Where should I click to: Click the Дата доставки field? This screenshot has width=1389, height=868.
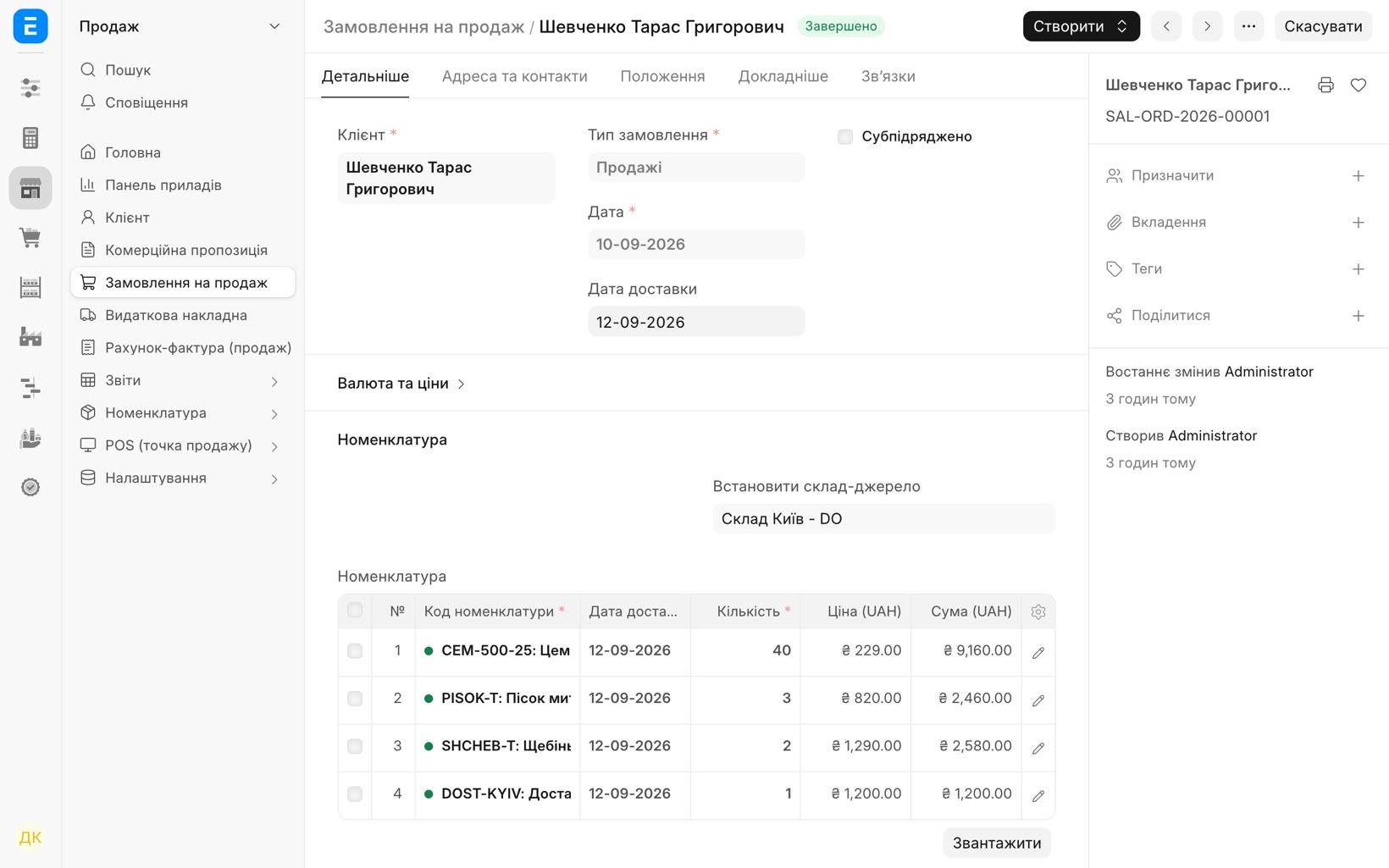pyautogui.click(x=696, y=322)
